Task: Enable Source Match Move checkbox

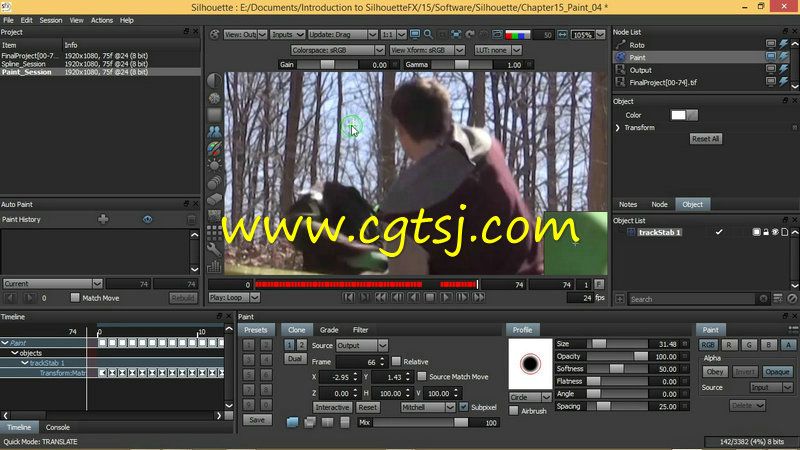Action: 422,377
